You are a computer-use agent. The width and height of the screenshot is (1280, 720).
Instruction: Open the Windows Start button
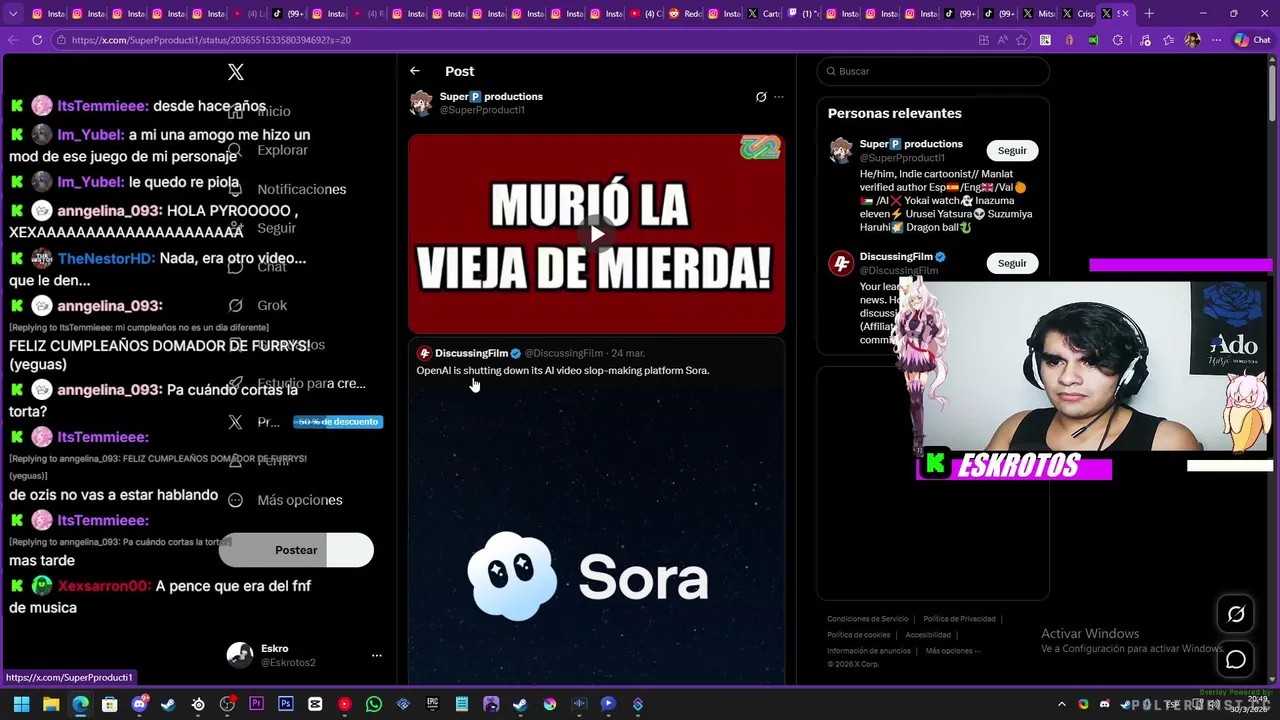tap(21, 705)
